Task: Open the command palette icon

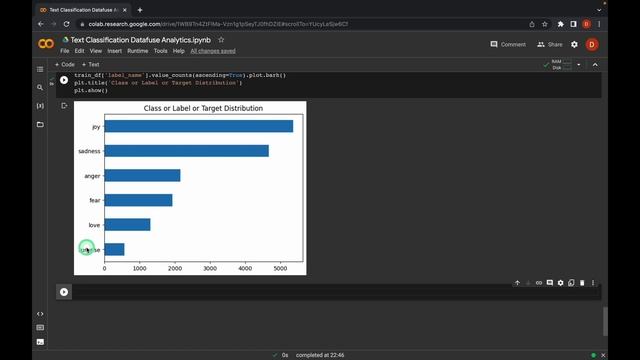Action: point(40,328)
